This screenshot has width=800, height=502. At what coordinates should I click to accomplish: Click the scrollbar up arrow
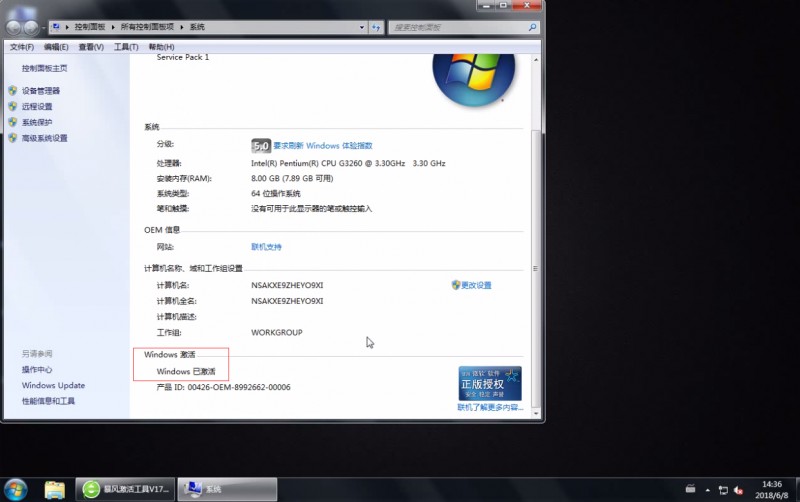point(536,60)
